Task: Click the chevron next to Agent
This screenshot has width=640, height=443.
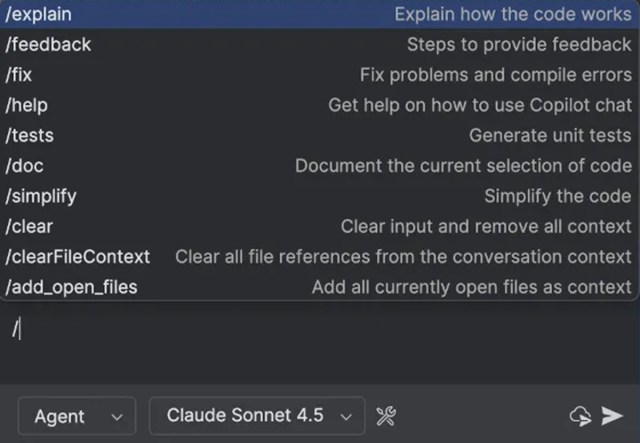Action: point(117,417)
